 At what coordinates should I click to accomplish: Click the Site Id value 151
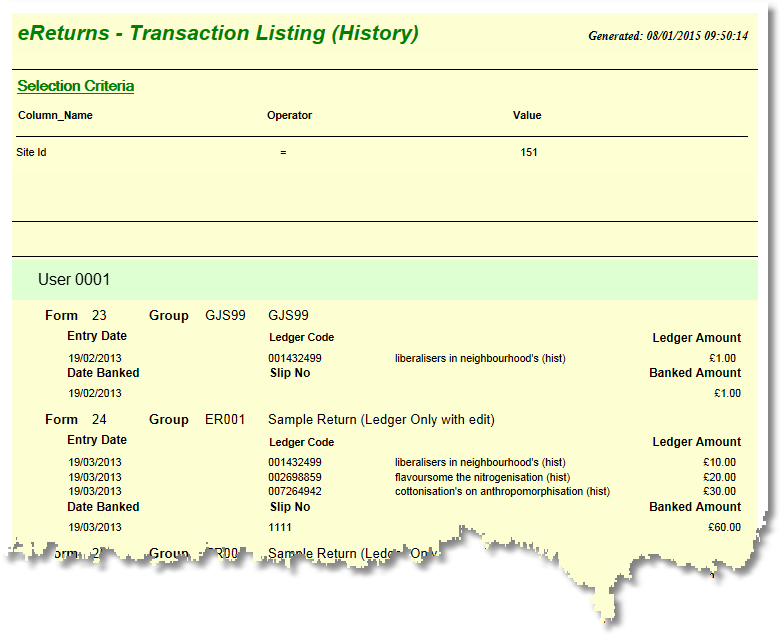[x=528, y=153]
